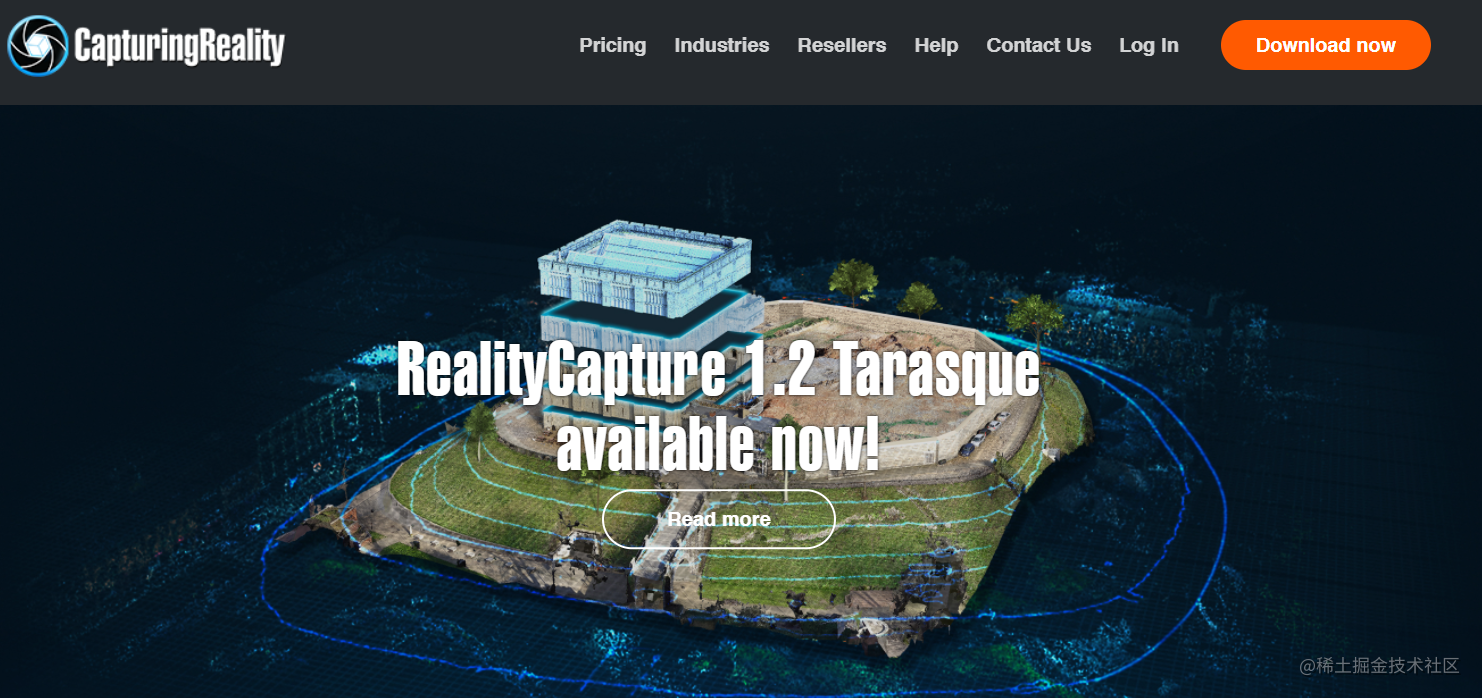The image size is (1482, 698).
Task: Click the RealityCapture 1.2 Tarasque headline
Action: point(718,371)
